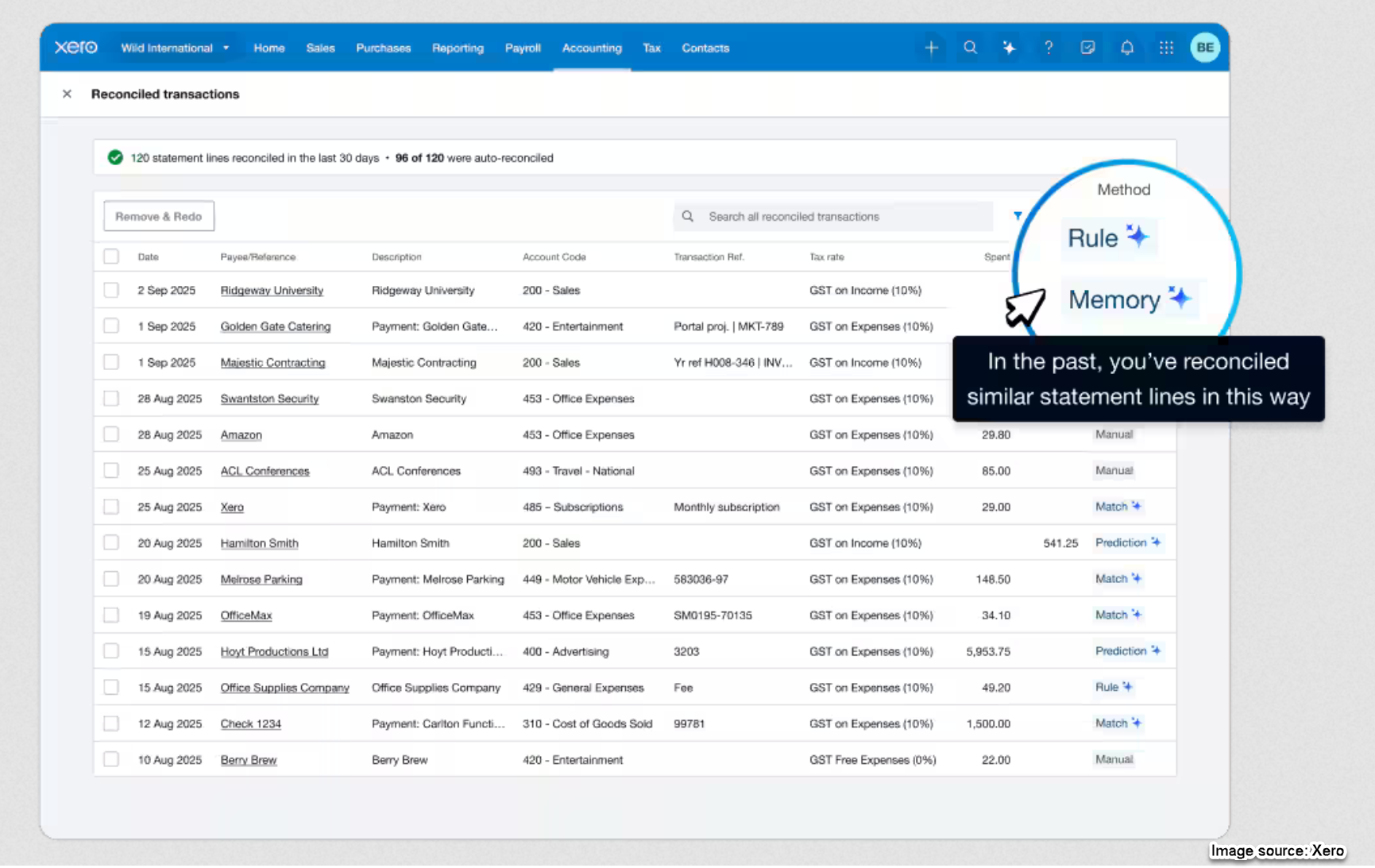Open the AI sparkle assistant icon
Image resolution: width=1375 pixels, height=868 pixels.
(1009, 48)
